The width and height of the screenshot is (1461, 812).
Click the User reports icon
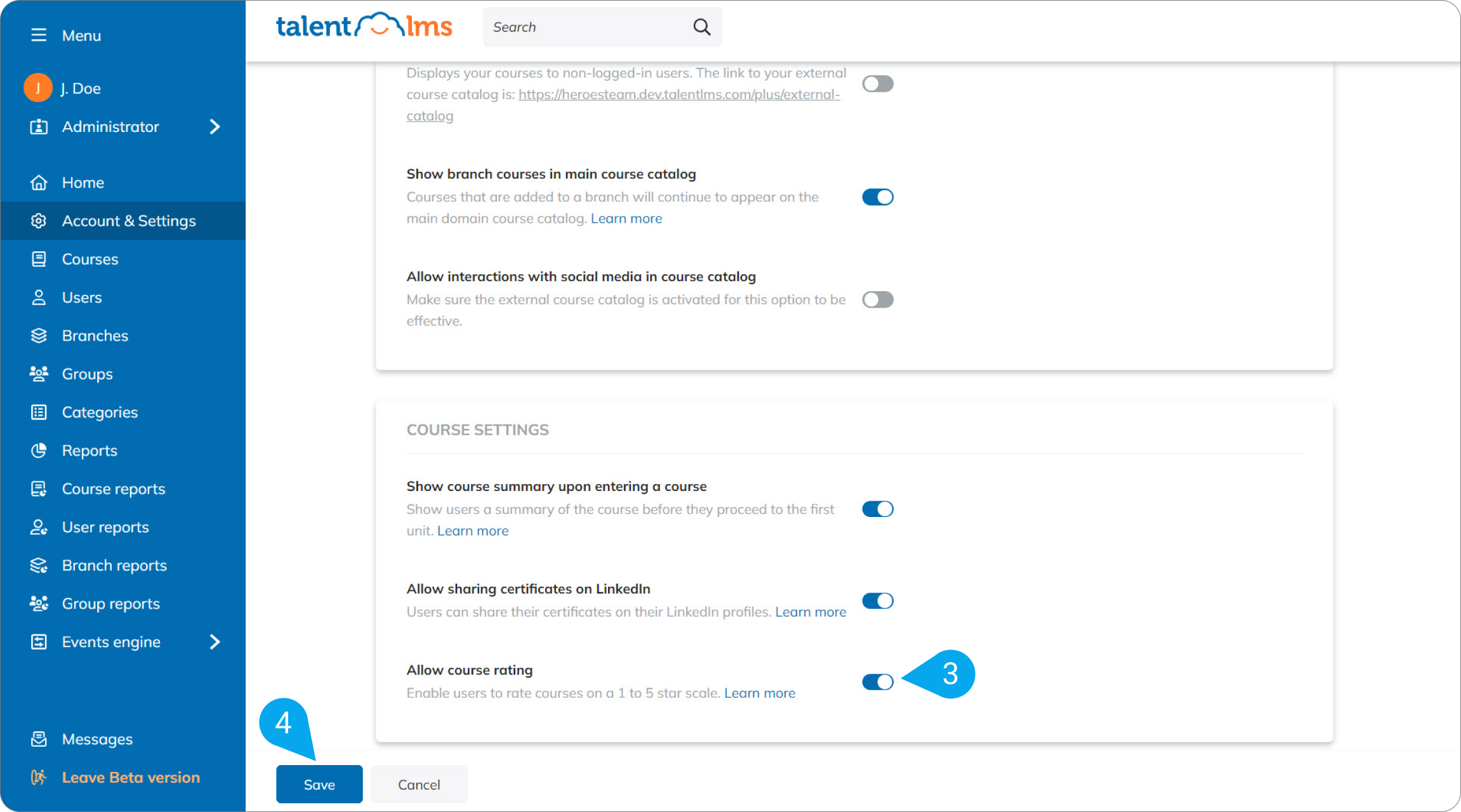pyautogui.click(x=39, y=527)
